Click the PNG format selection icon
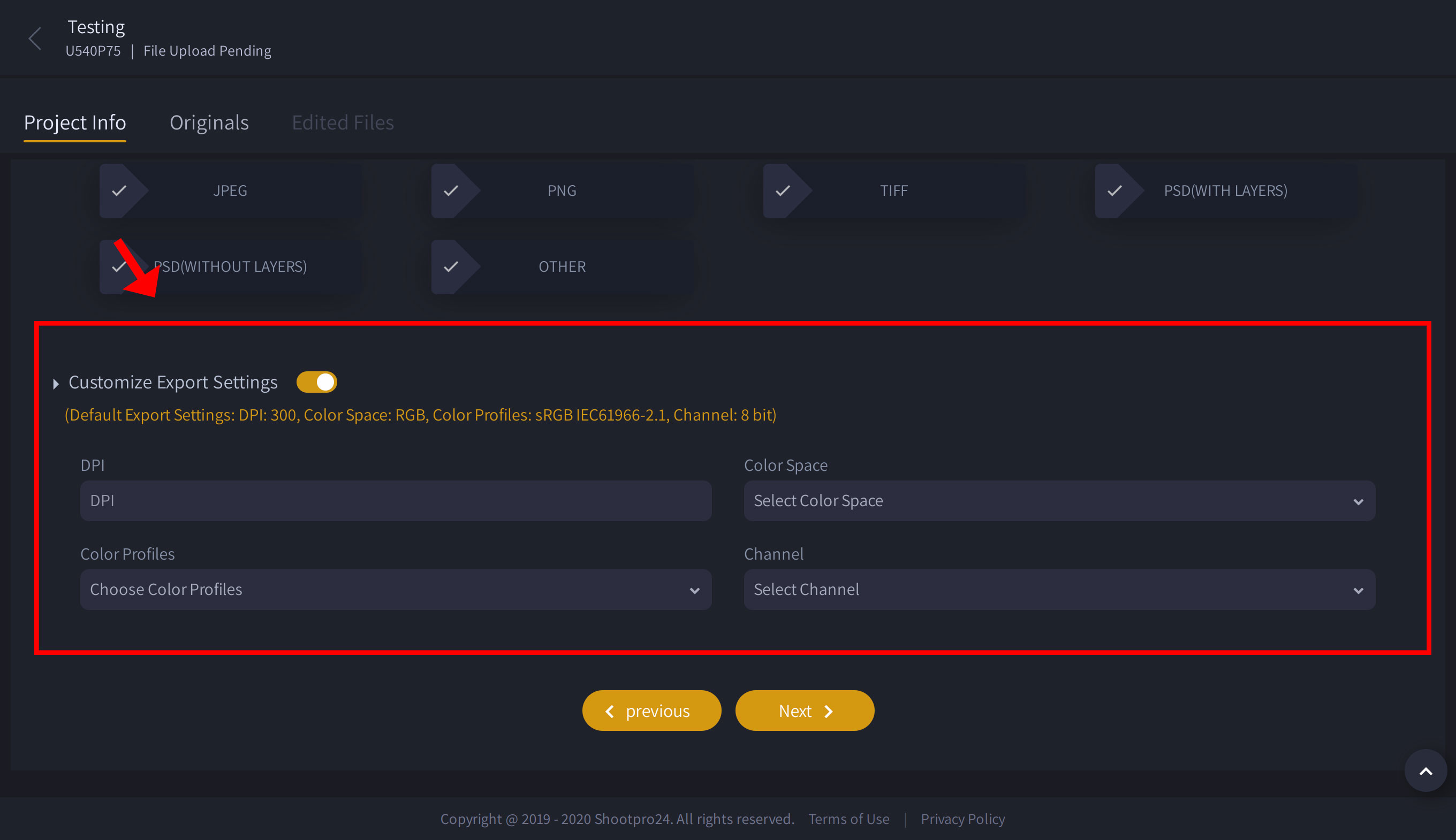 tap(449, 190)
